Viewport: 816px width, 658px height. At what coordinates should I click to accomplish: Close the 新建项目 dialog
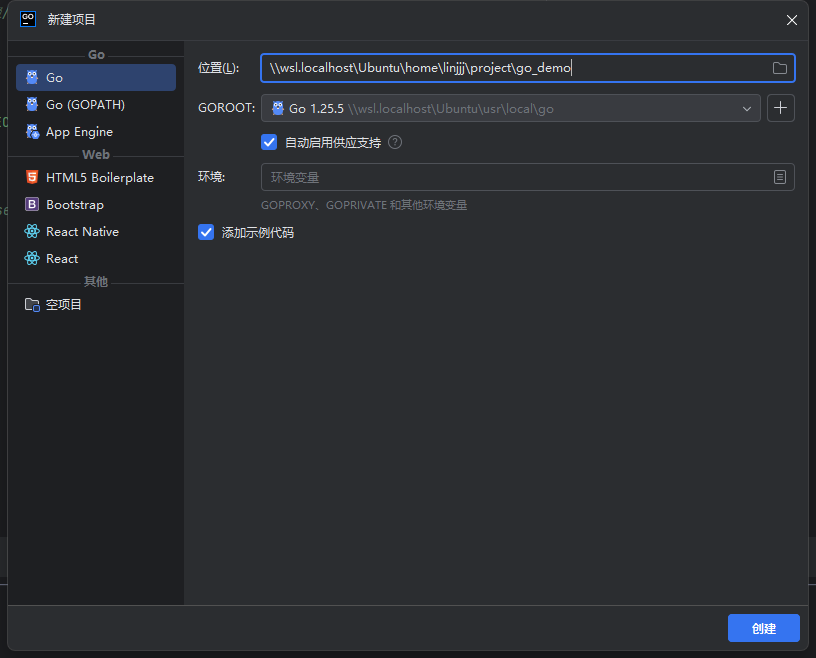[x=791, y=20]
